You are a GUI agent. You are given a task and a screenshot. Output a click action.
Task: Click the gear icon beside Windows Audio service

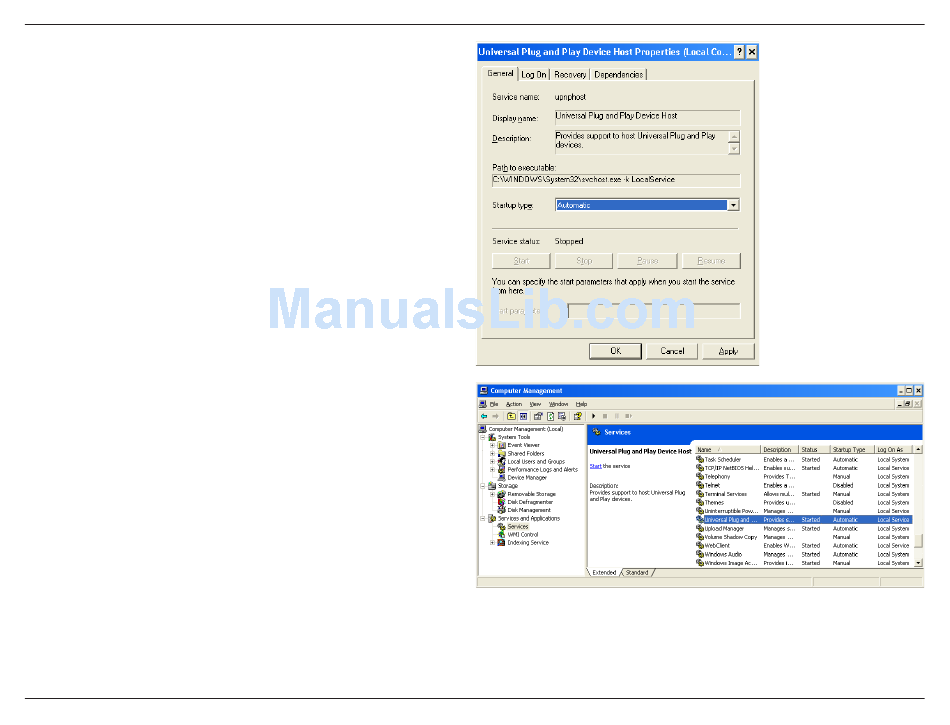coord(700,554)
